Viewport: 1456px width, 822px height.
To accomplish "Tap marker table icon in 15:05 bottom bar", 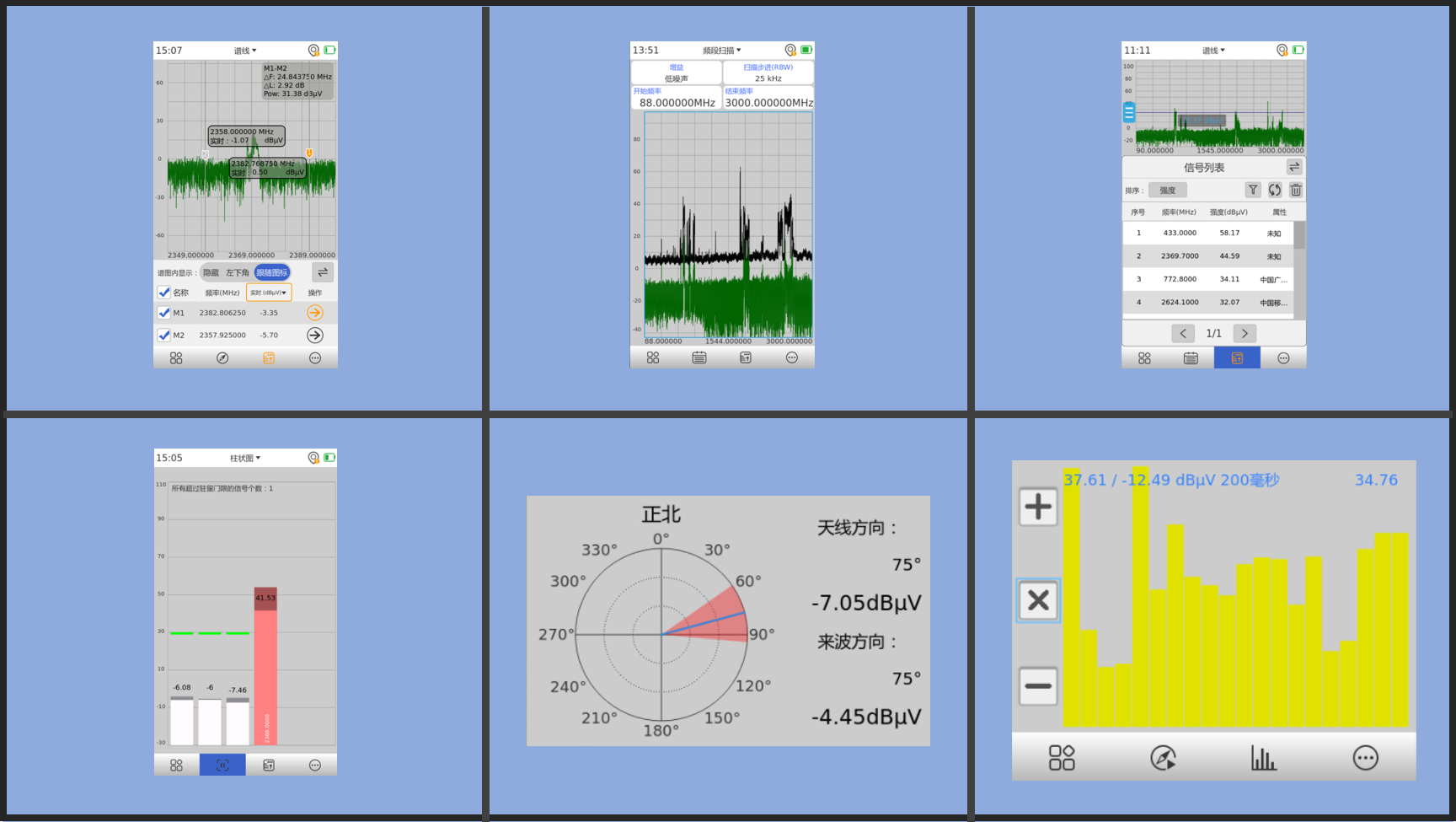I will [269, 766].
